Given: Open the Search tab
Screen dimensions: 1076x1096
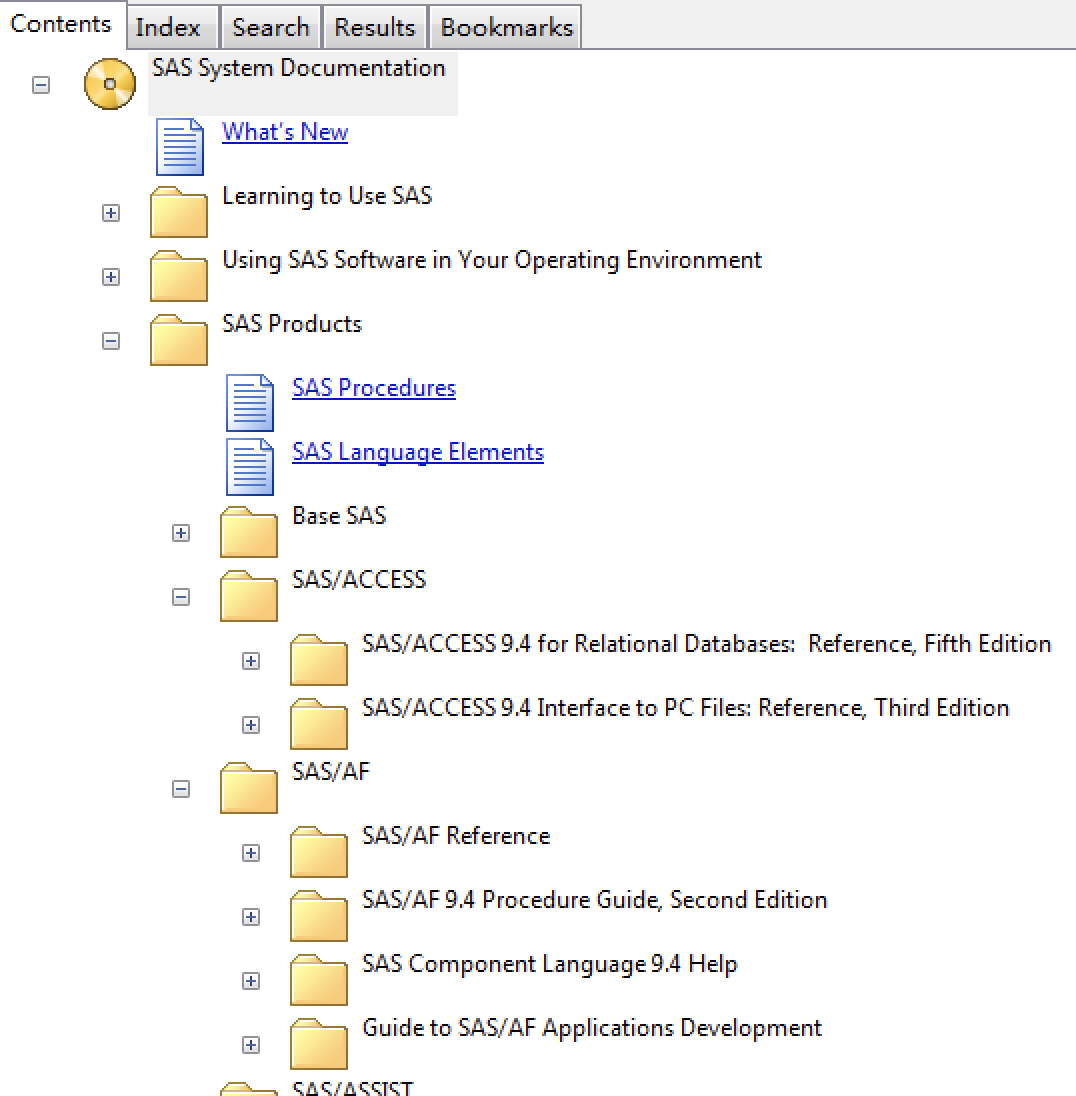Looking at the screenshot, I should tap(271, 27).
